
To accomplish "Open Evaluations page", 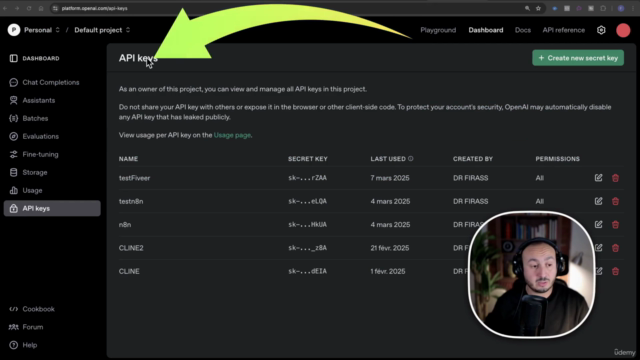I will click(x=34, y=136).
